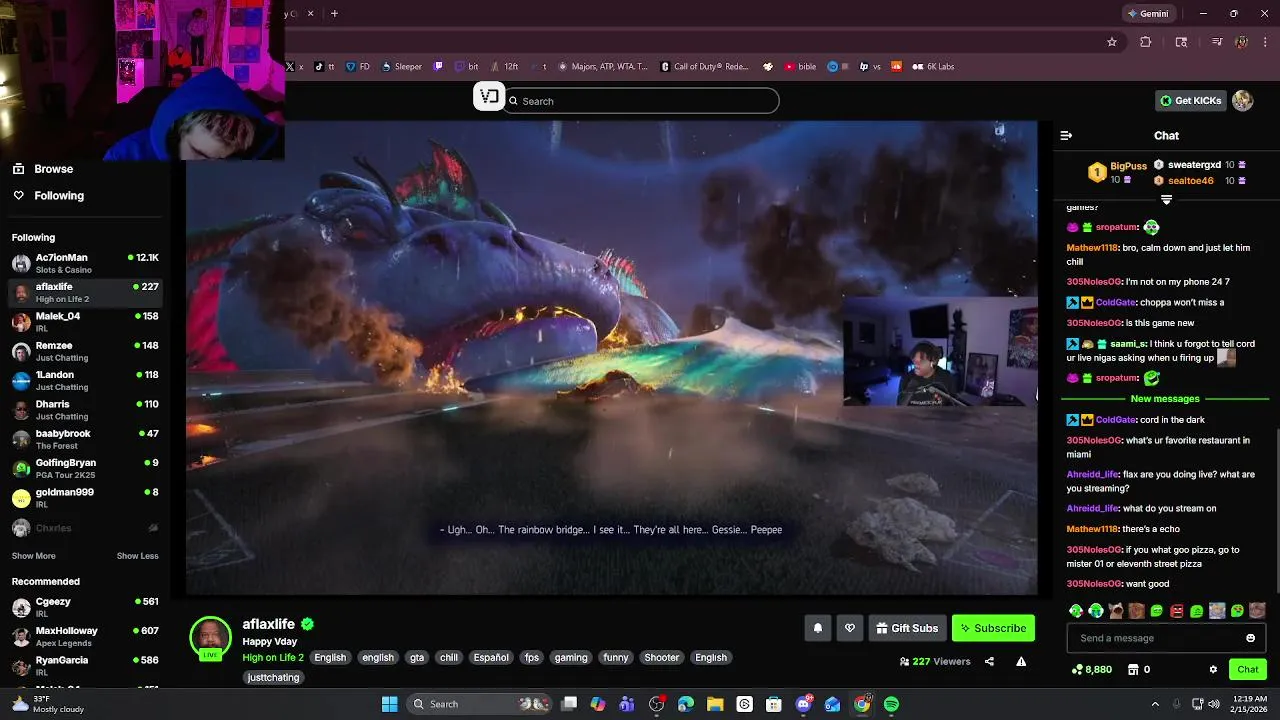Screen dimensions: 1280x720
Task: Click the Kick logo icon beside search
Action: tap(489, 97)
